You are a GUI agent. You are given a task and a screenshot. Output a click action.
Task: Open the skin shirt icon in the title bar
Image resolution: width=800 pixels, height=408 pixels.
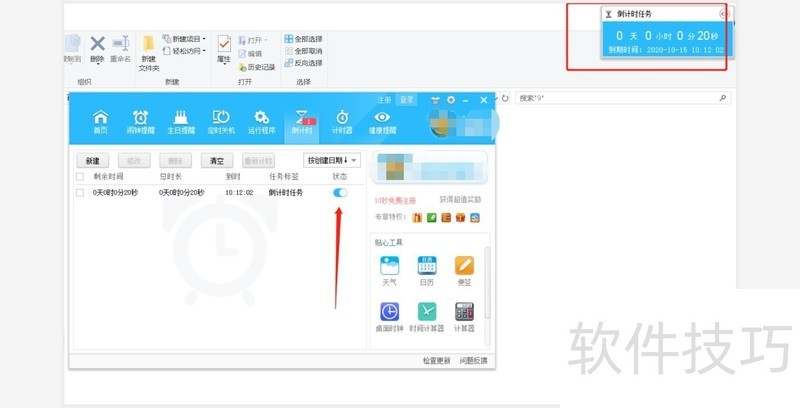[x=435, y=100]
